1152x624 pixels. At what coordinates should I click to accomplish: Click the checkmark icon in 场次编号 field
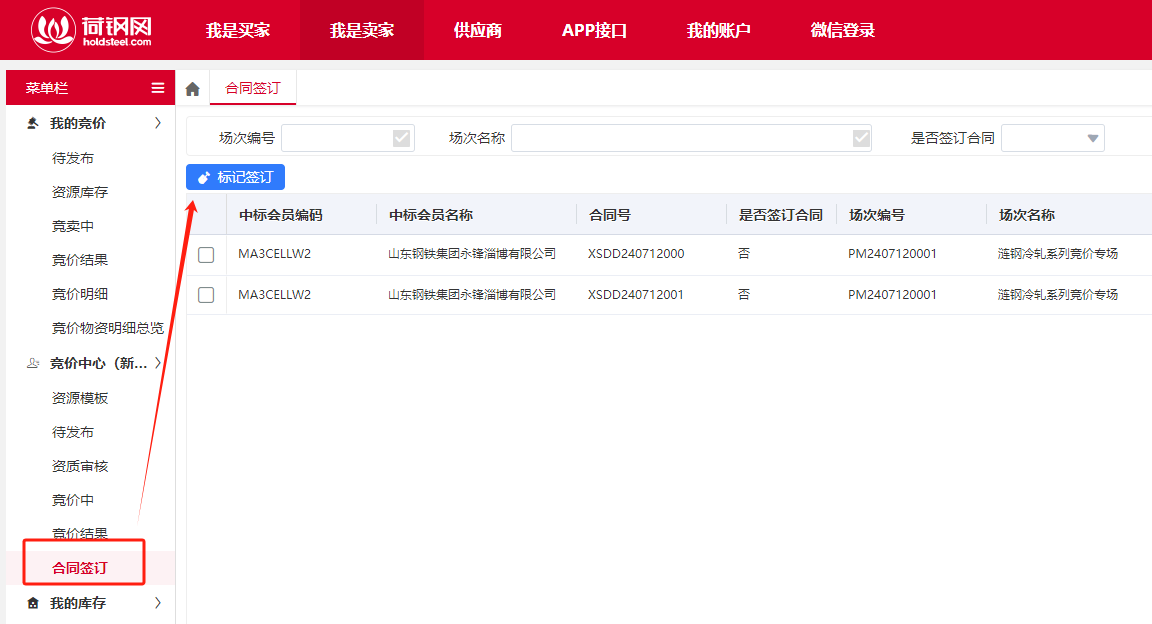401,138
